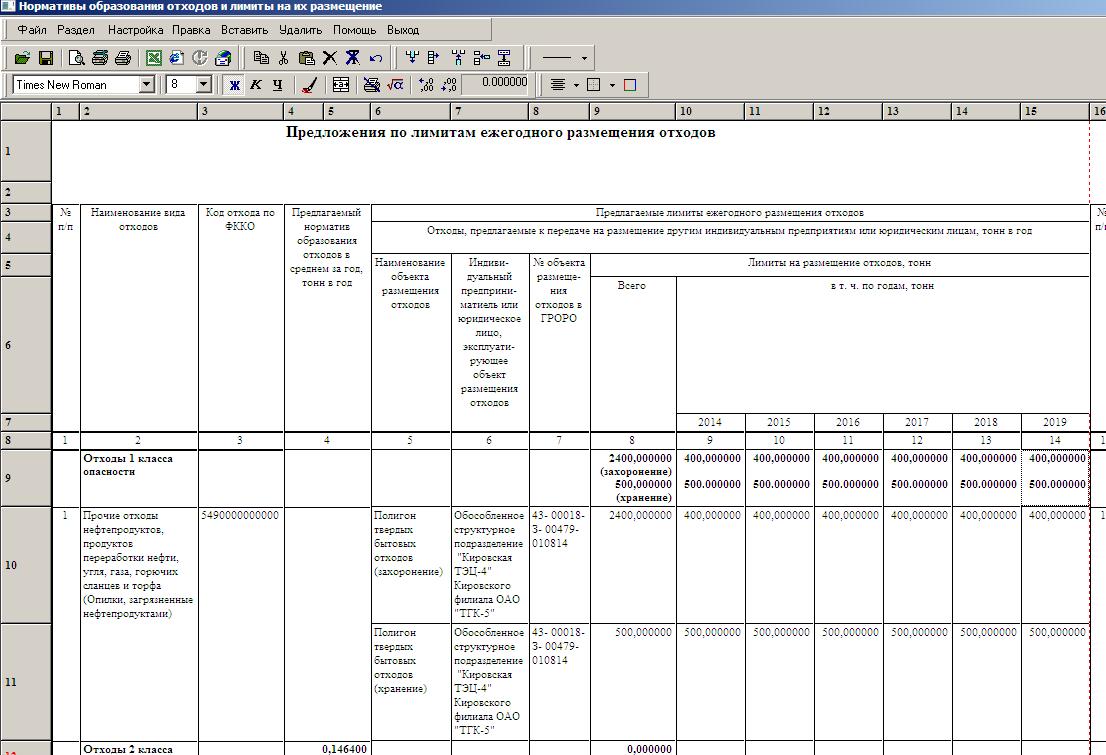Expand the font size 8 dropdown
The image size is (1106, 755).
(x=204, y=85)
